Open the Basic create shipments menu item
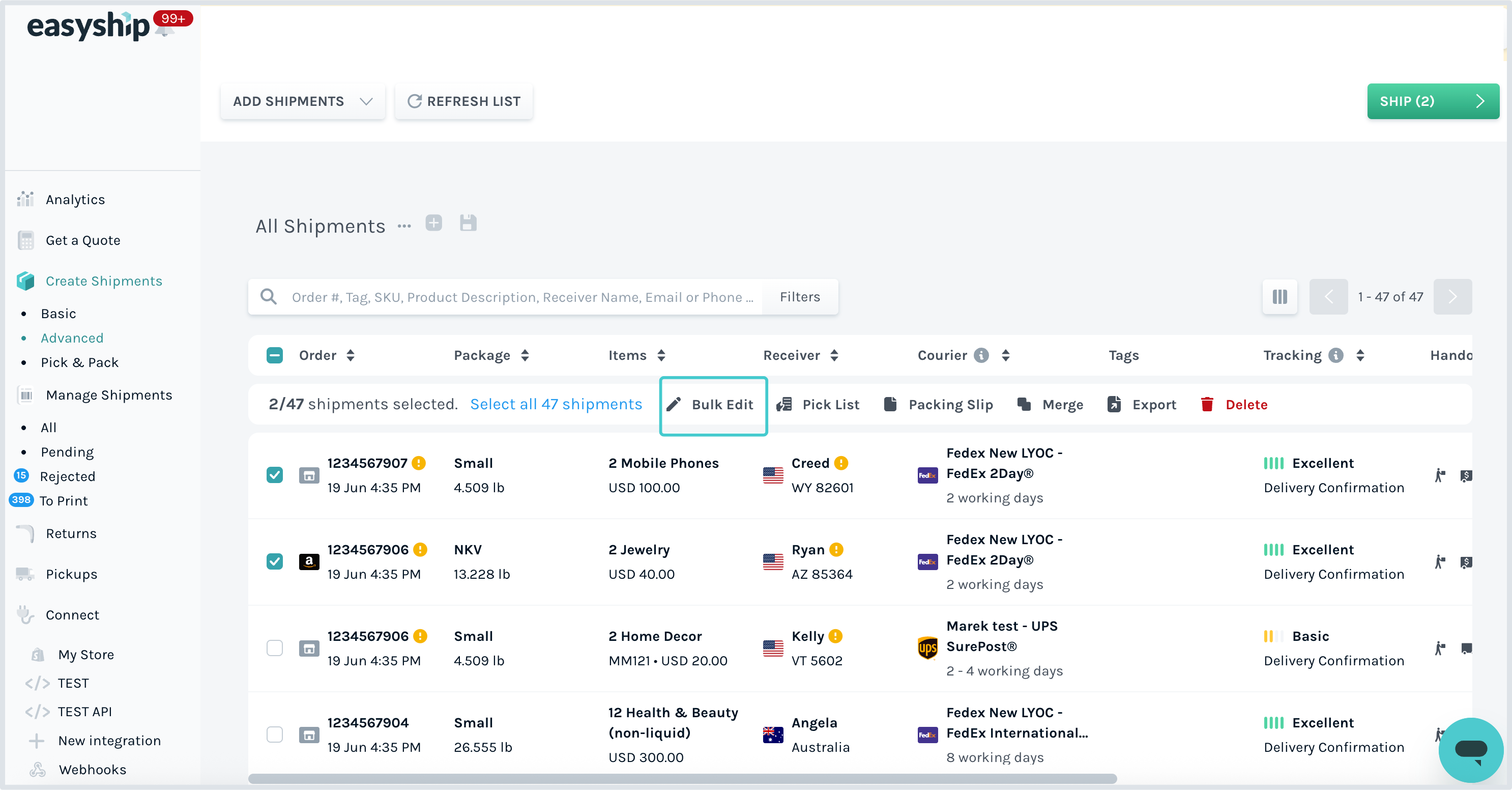The image size is (1512, 790). click(59, 314)
